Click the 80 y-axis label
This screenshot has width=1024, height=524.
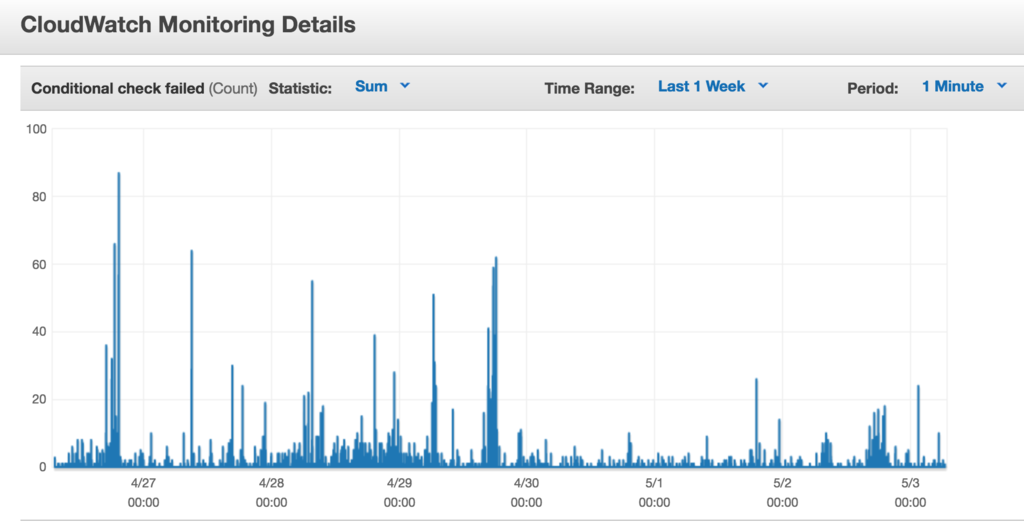39,197
